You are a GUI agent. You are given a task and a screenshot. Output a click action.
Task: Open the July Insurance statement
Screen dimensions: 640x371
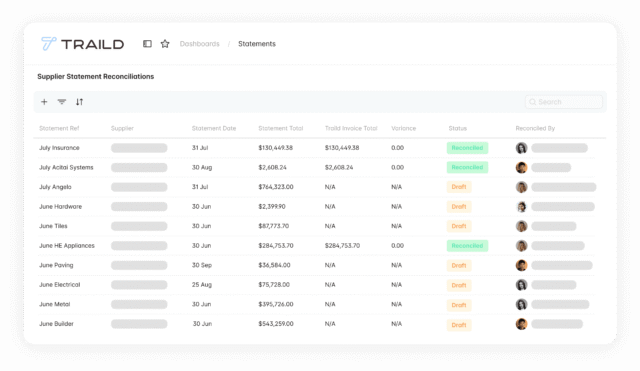click(59, 148)
